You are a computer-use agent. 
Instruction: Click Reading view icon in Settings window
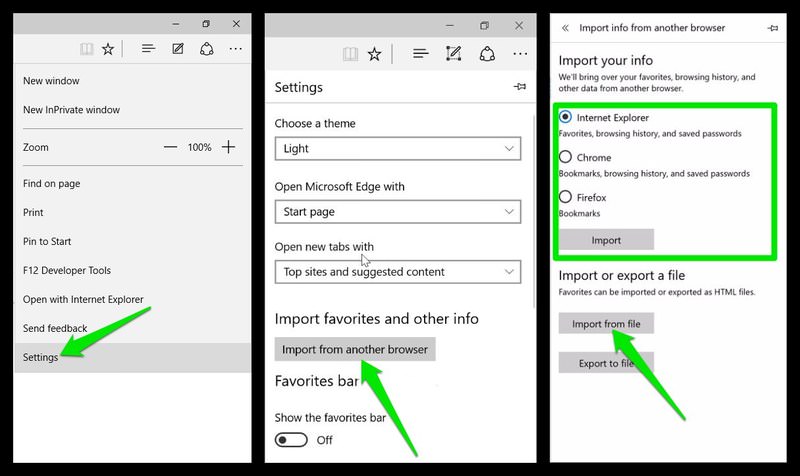pyautogui.click(x=350, y=54)
